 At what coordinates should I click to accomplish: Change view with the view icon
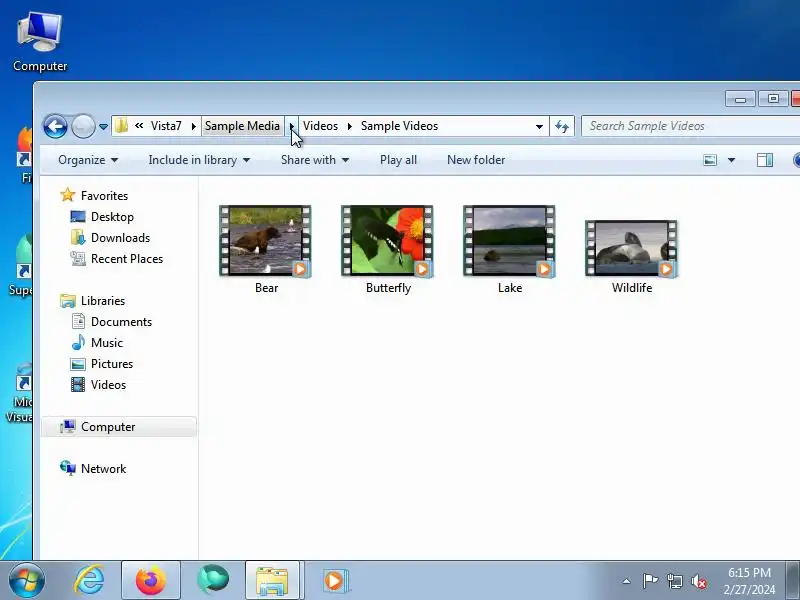click(x=710, y=160)
